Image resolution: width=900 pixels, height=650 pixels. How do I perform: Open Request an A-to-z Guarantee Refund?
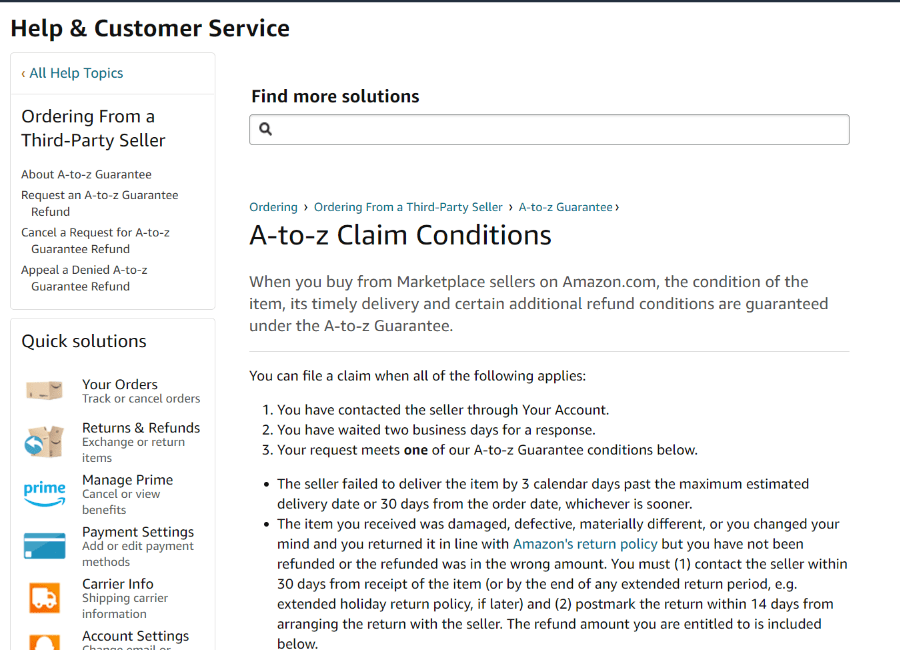click(x=99, y=203)
